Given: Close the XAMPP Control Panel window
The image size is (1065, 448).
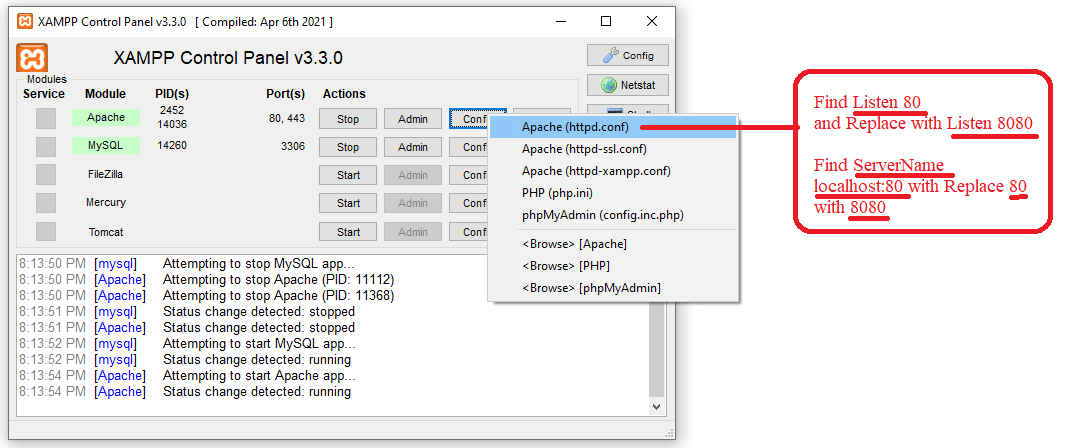Looking at the screenshot, I should tap(652, 22).
